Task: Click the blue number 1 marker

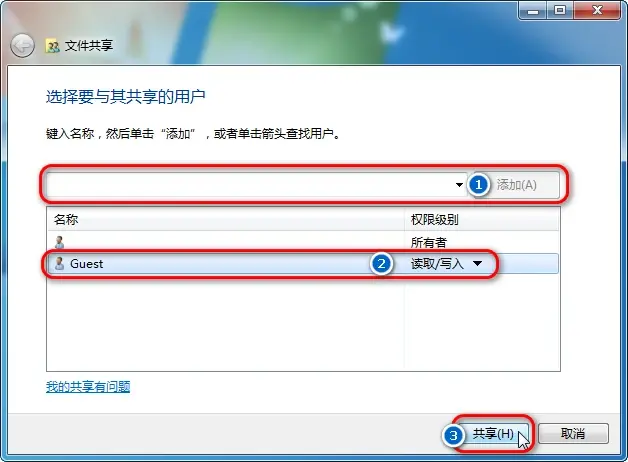Action: tap(478, 185)
